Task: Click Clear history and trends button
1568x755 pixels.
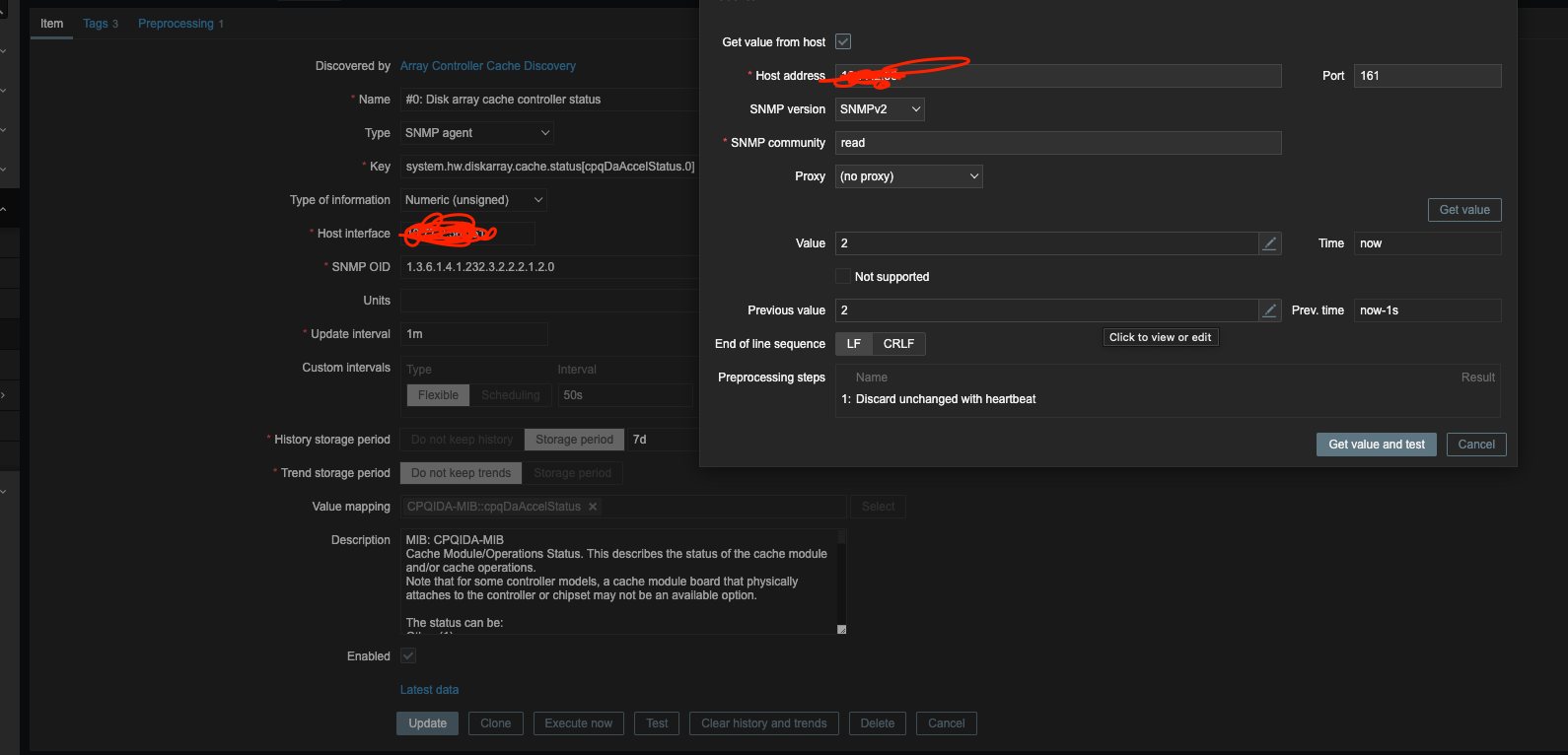Action: click(764, 723)
